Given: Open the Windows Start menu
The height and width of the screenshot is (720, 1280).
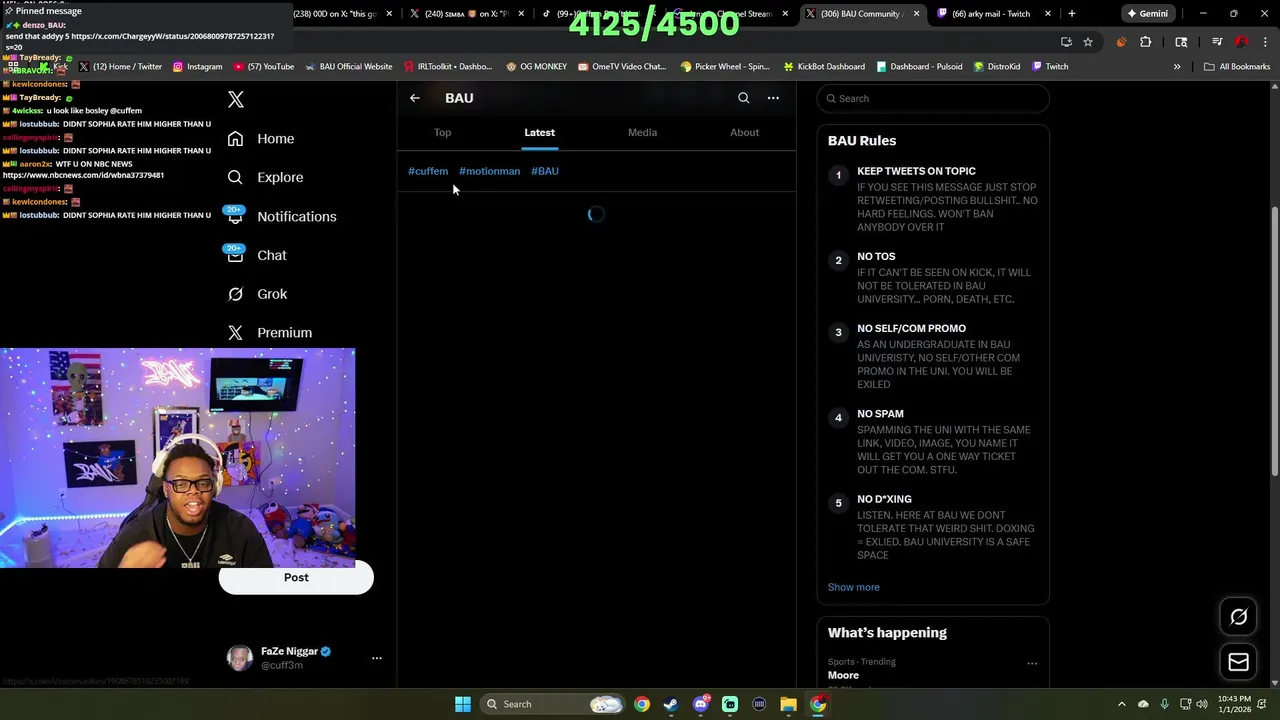Looking at the screenshot, I should click(463, 704).
